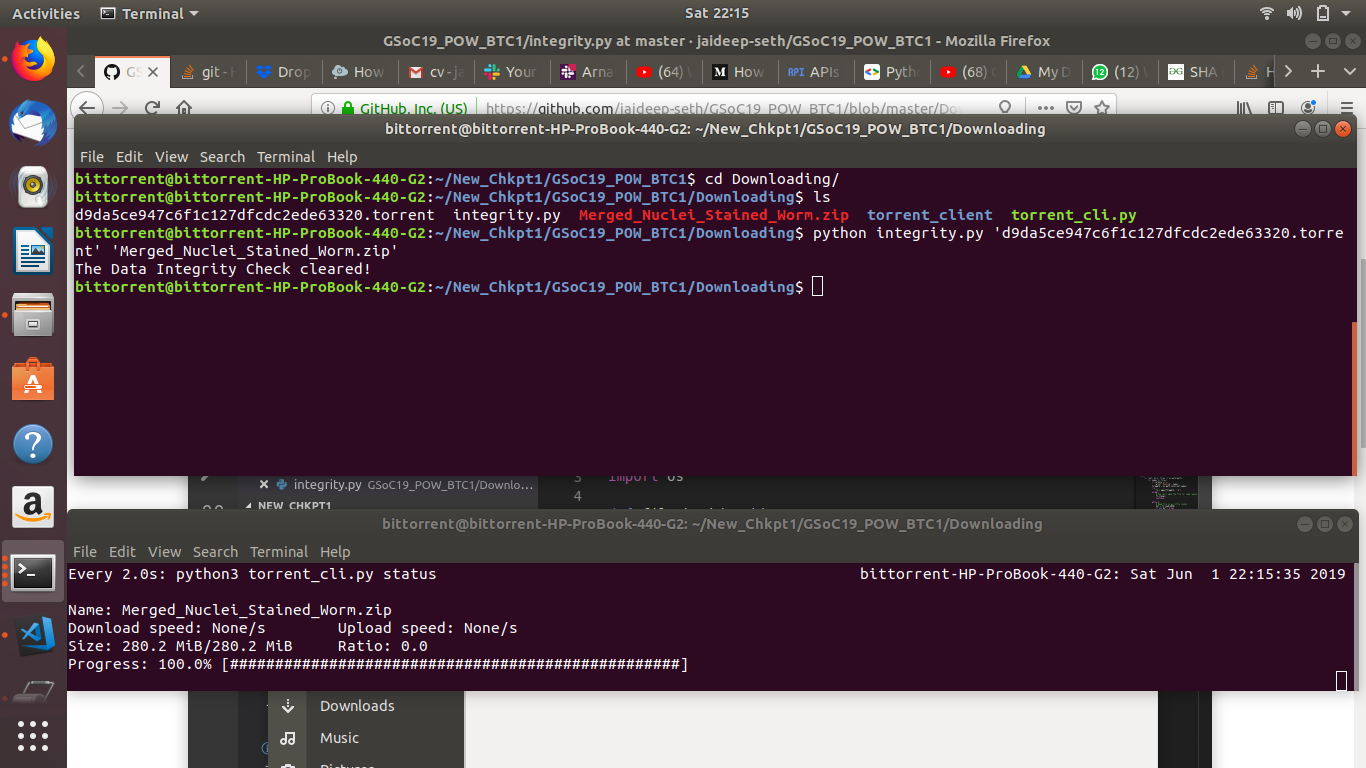Toggle Firefox sidebars icon

pyautogui.click(x=1276, y=108)
